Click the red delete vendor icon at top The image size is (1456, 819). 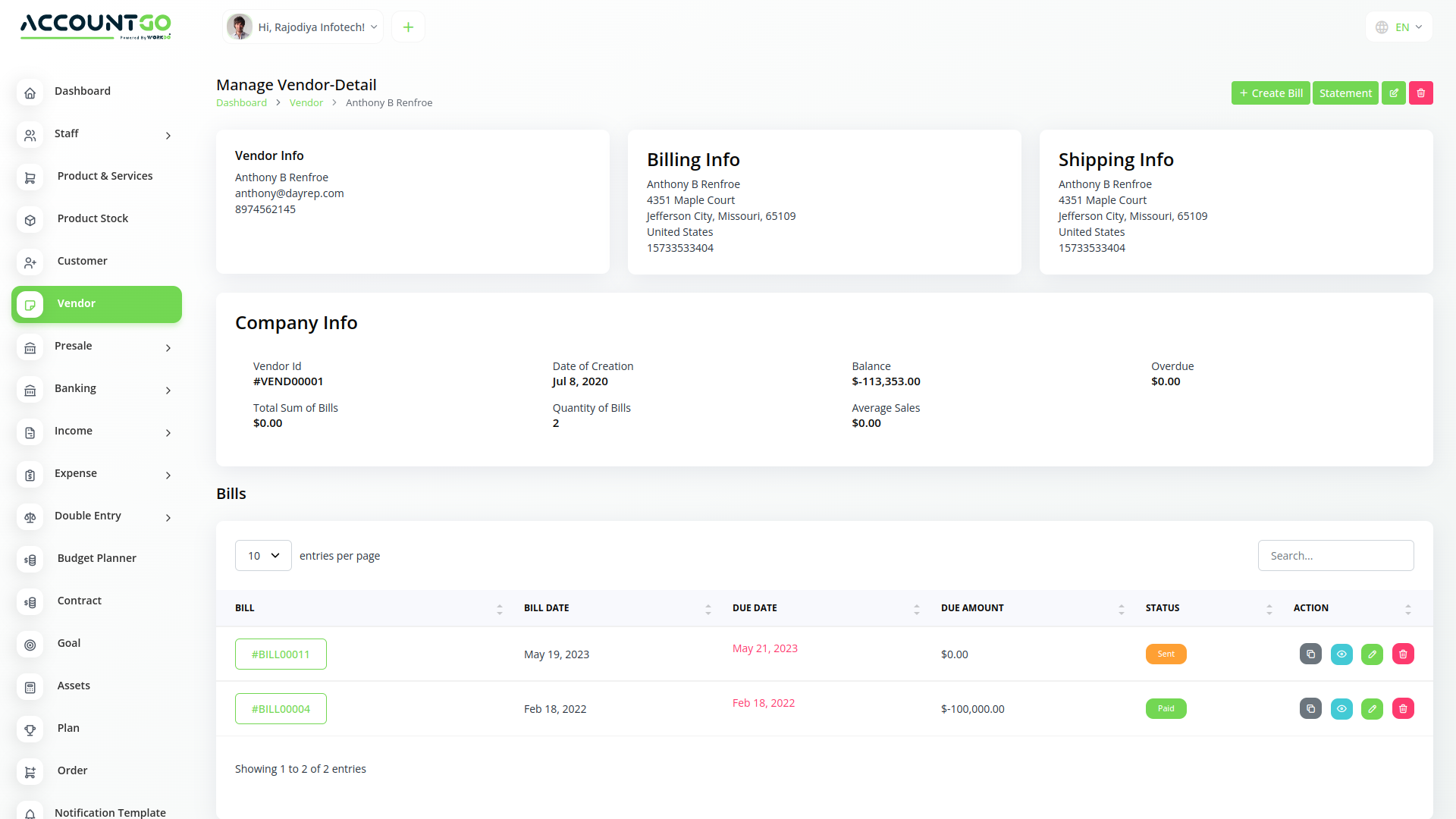click(1420, 93)
